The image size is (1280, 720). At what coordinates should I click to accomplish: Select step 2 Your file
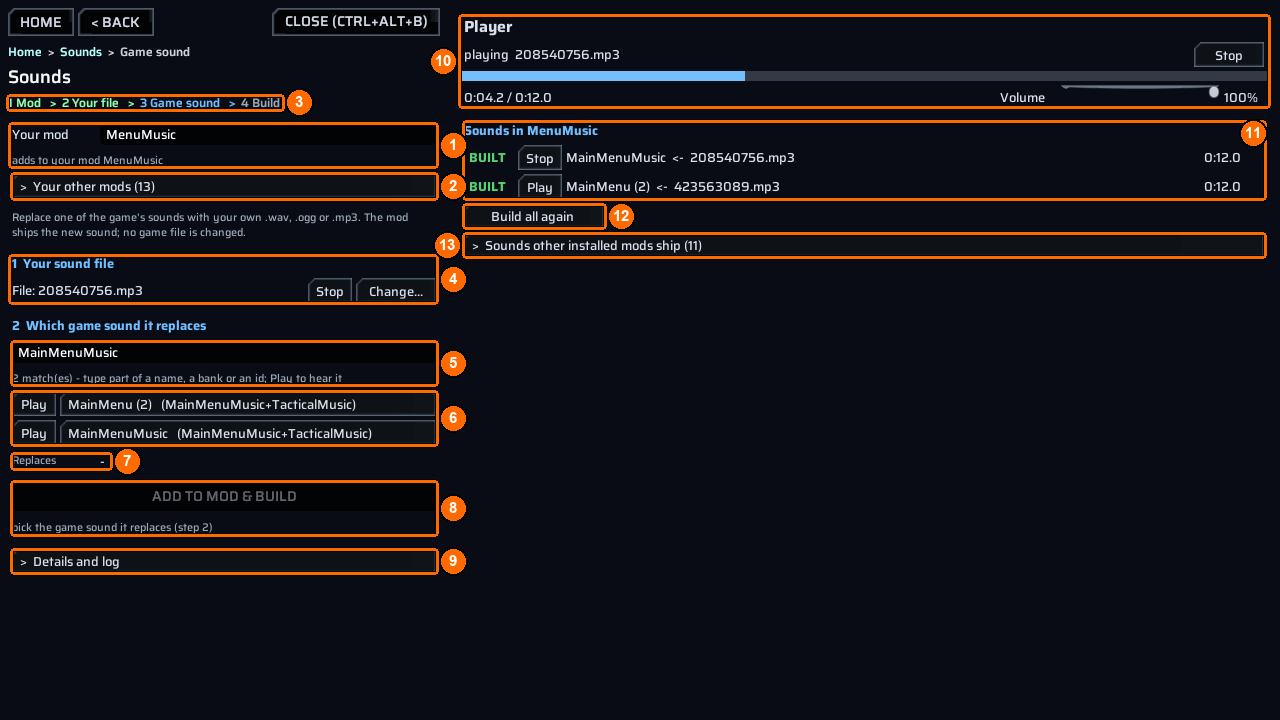(x=90, y=103)
